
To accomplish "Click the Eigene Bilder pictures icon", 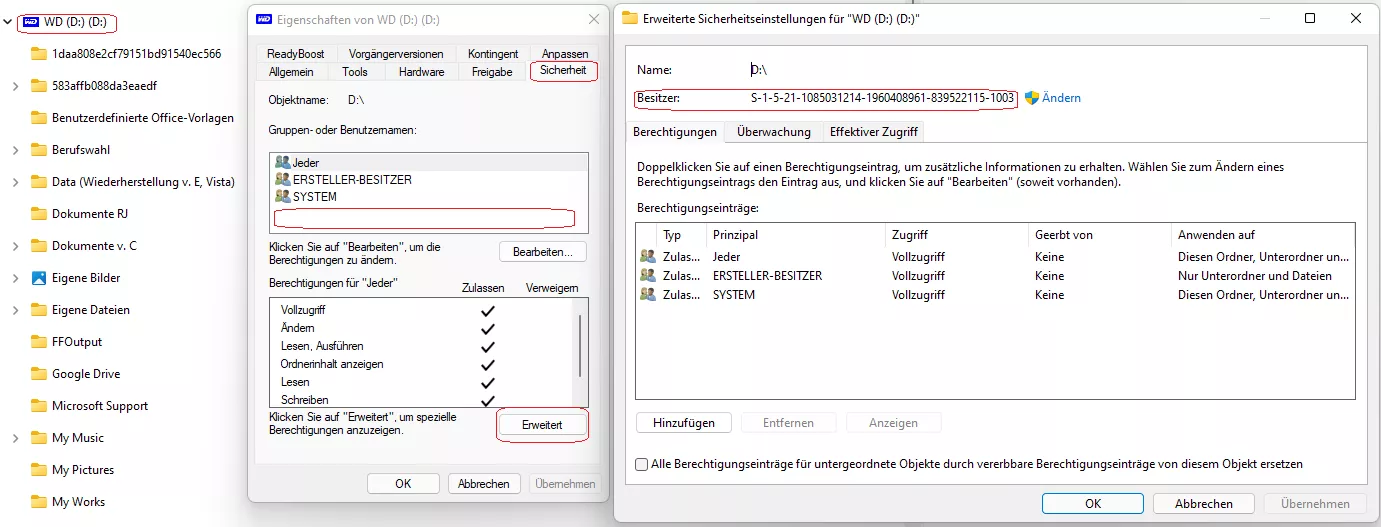I will (x=39, y=278).
